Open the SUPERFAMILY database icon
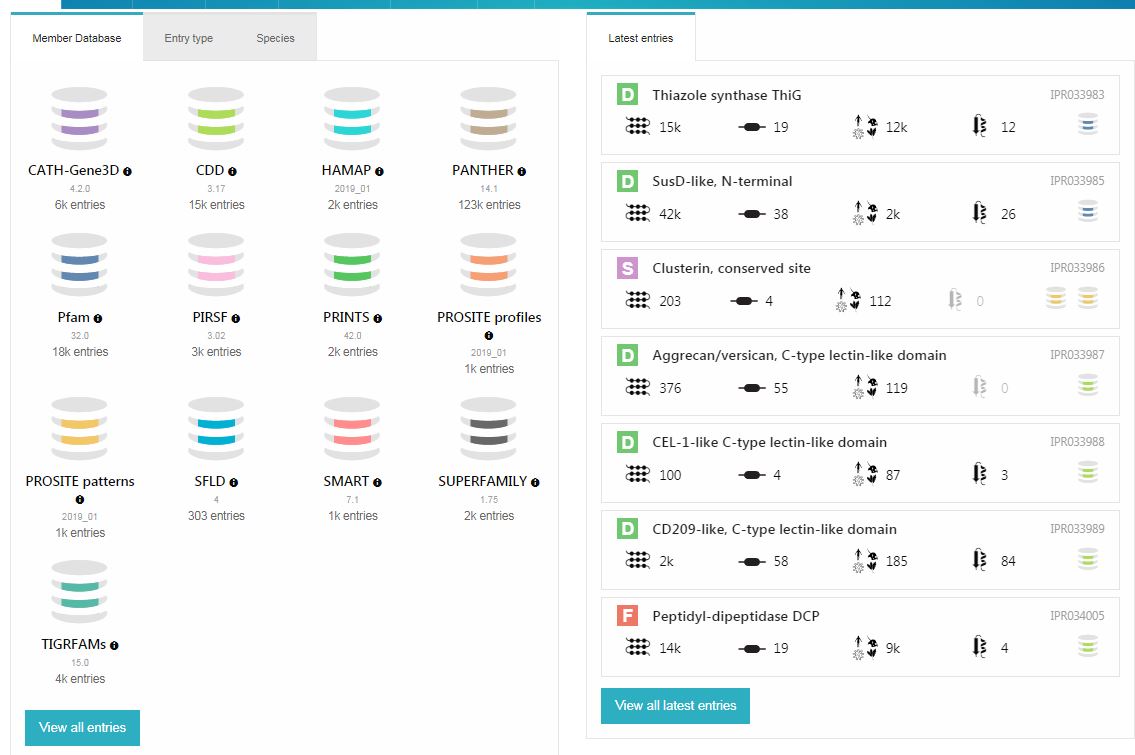The height and width of the screenshot is (755, 1135). 489,429
